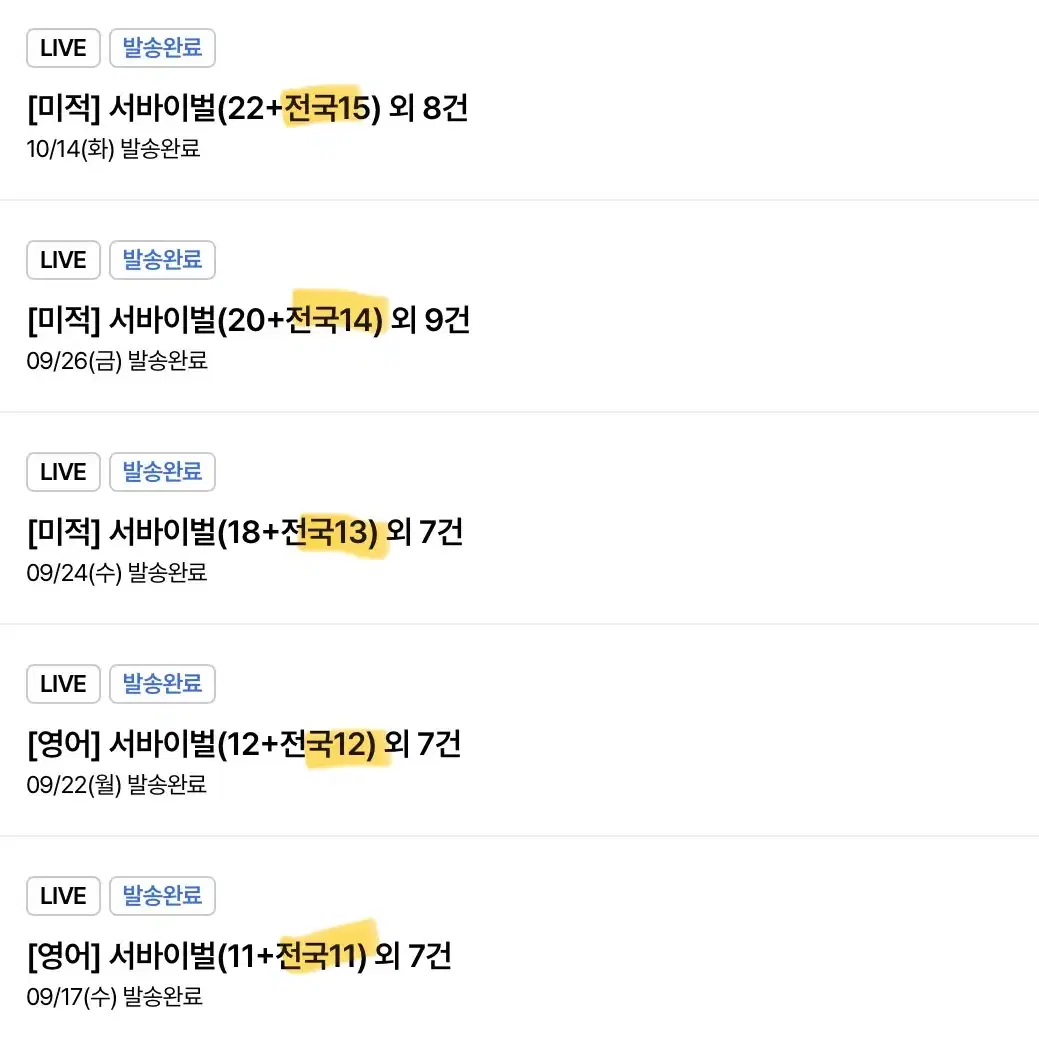The height and width of the screenshot is (1039, 1039).
Task: Click the LIVE badge on the 전국13 entry
Action: point(63,472)
